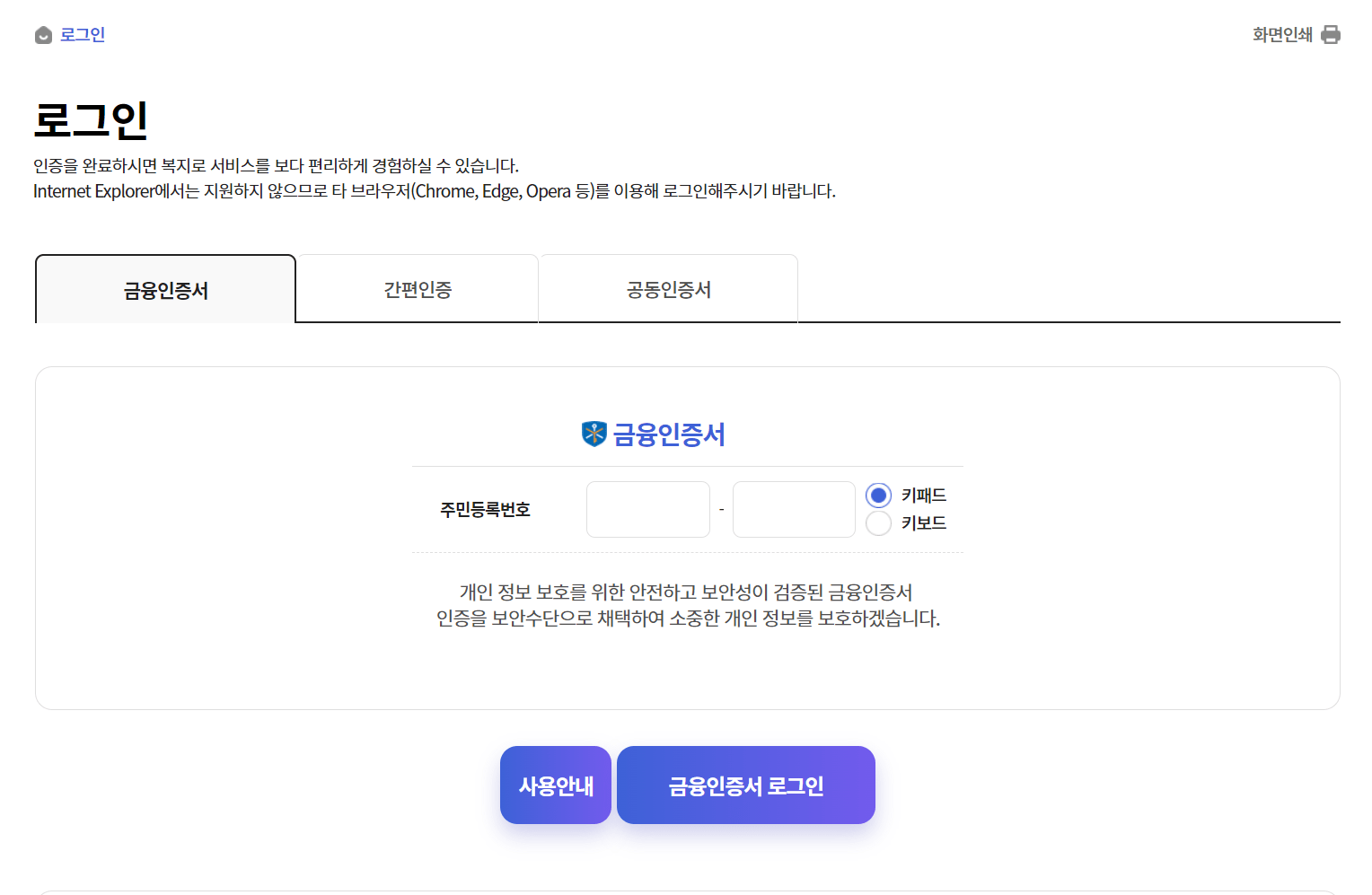Focus the second resident number input field
The width and height of the screenshot is (1372, 895).
793,509
